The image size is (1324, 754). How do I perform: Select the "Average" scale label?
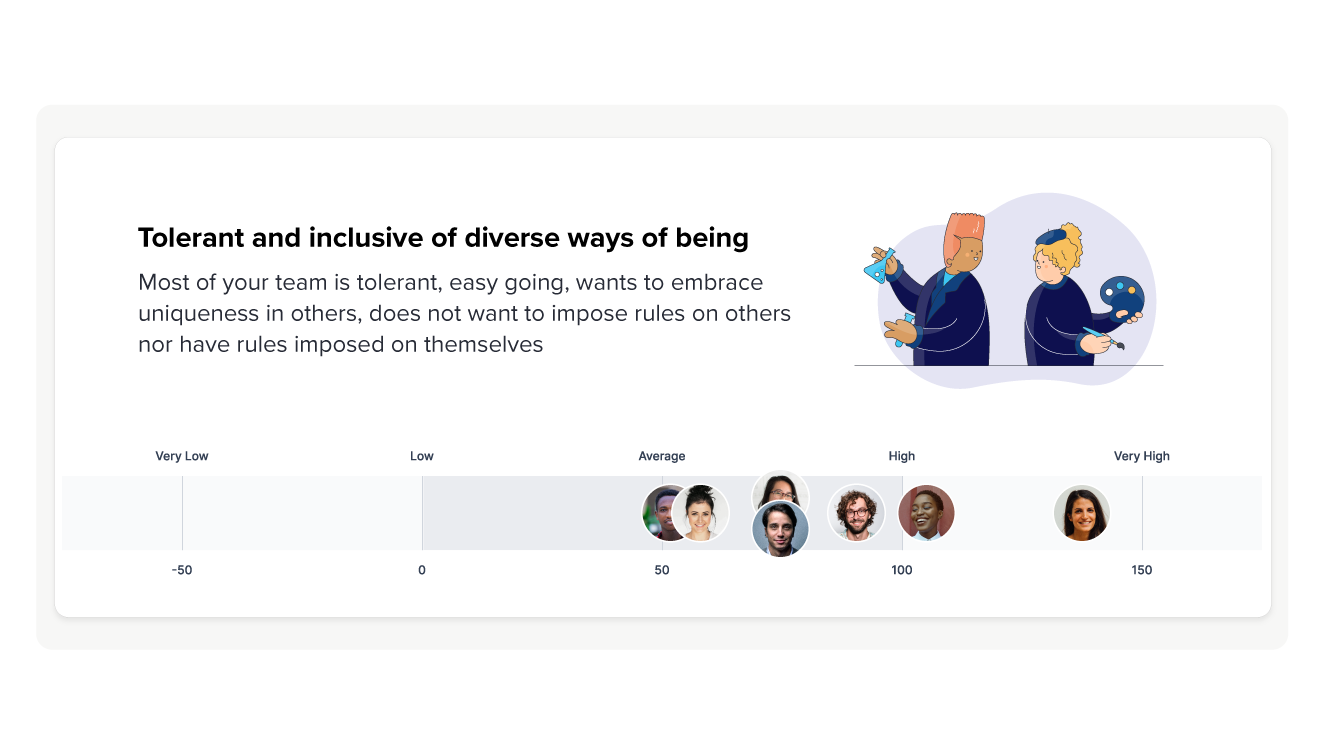(662, 456)
